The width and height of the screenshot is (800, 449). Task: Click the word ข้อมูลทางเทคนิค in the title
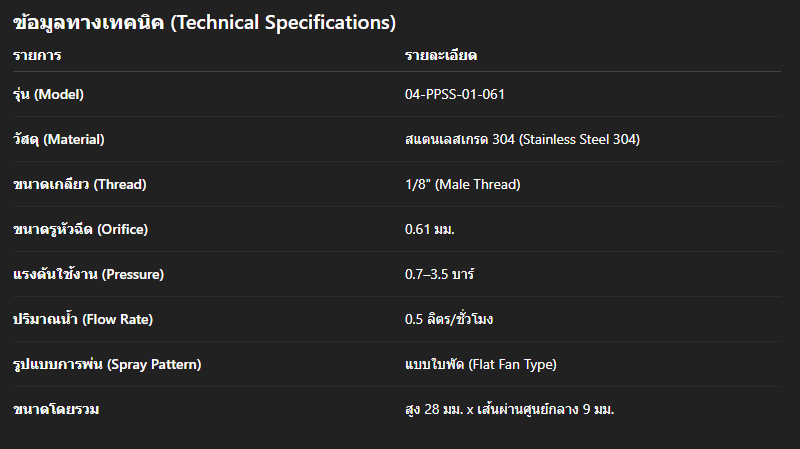pos(88,22)
